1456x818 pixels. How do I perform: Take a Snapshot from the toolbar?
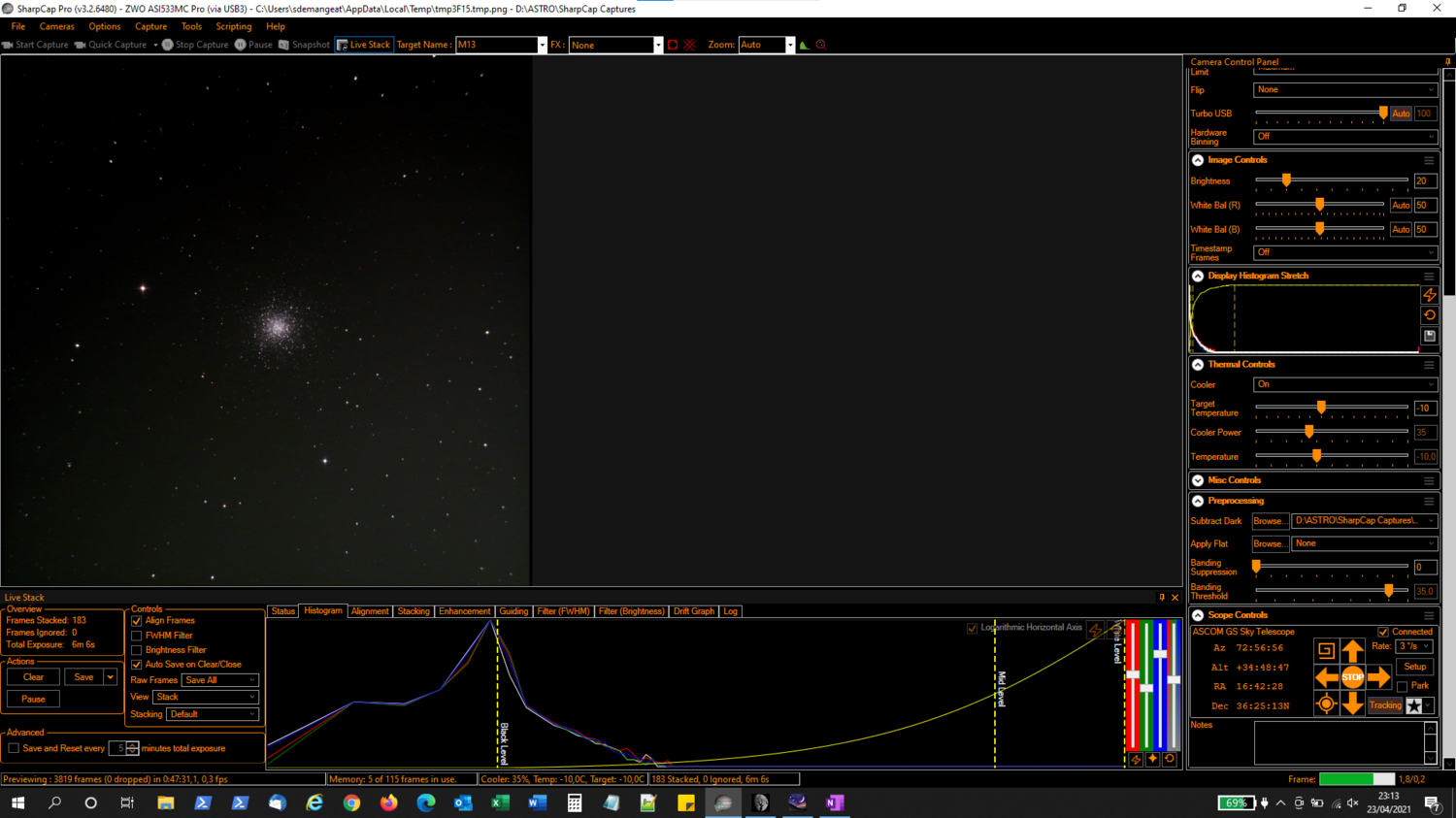tap(304, 44)
